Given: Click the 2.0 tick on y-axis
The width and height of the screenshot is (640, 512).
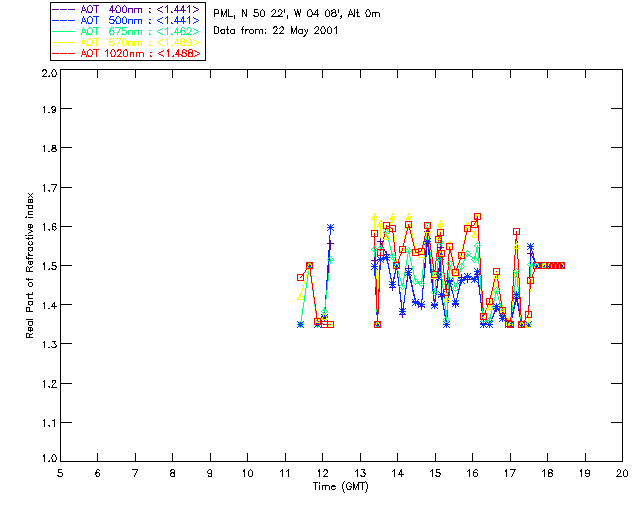Looking at the screenshot, I should [x=47, y=74].
